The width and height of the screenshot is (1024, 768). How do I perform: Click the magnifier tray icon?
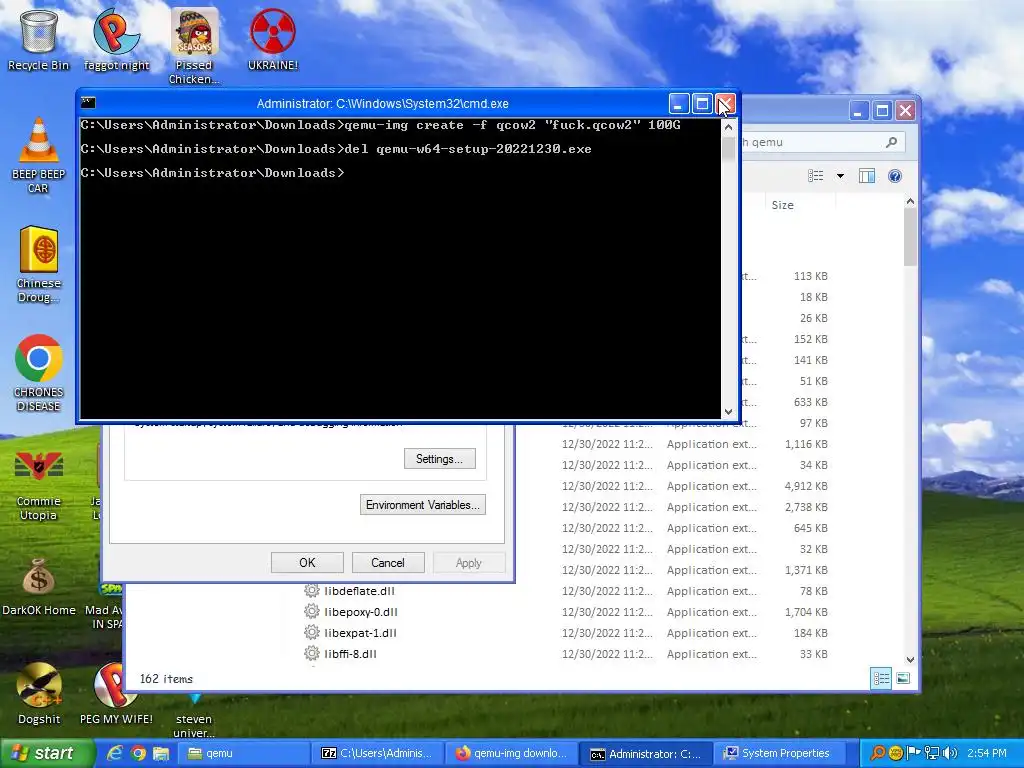878,753
